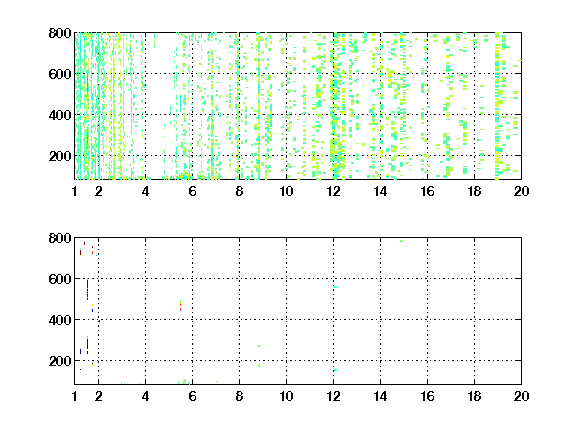Click the 800 label on top plot y-axis
This screenshot has height=432, width=576.
click(x=60, y=33)
